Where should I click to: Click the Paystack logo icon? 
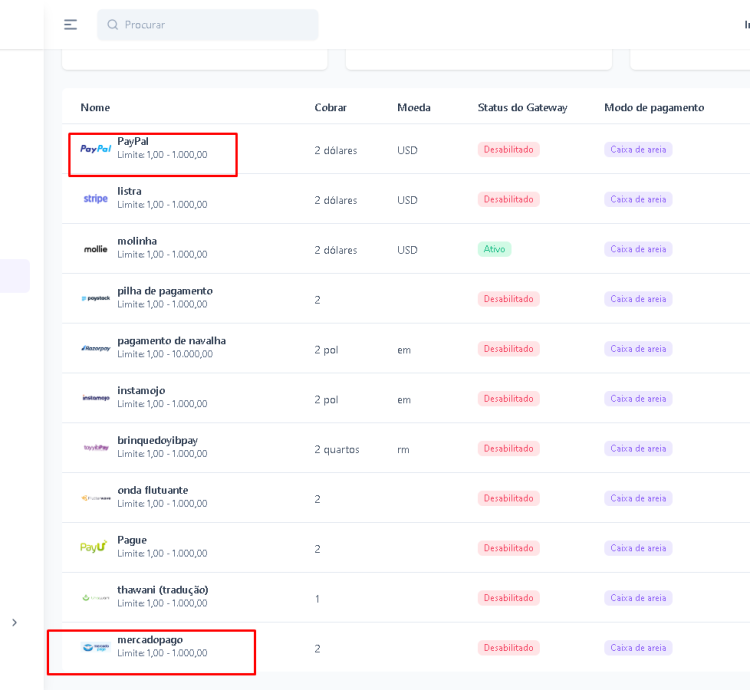click(x=96, y=298)
